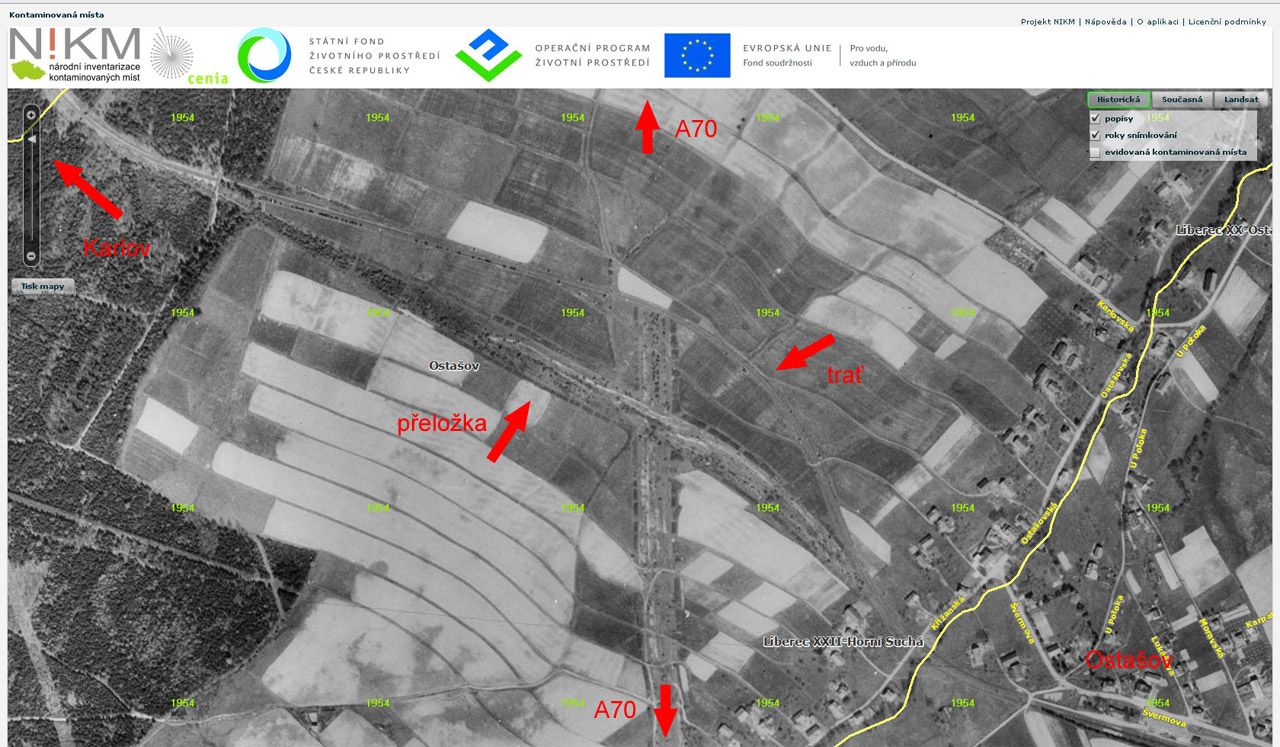Viewport: 1280px width, 747px height.
Task: Open the Licenční podmínky link
Action: pos(1227,21)
